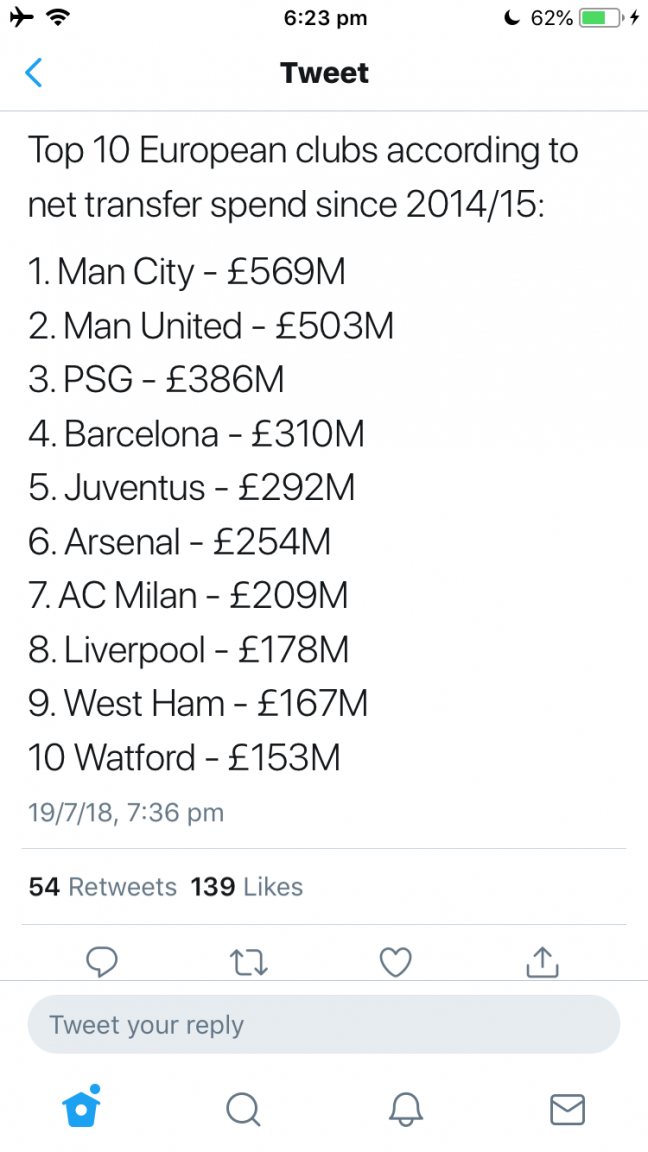This screenshot has width=648, height=1152.
Task: Tap the 6:23 pm status bar clock
Action: 325,19
